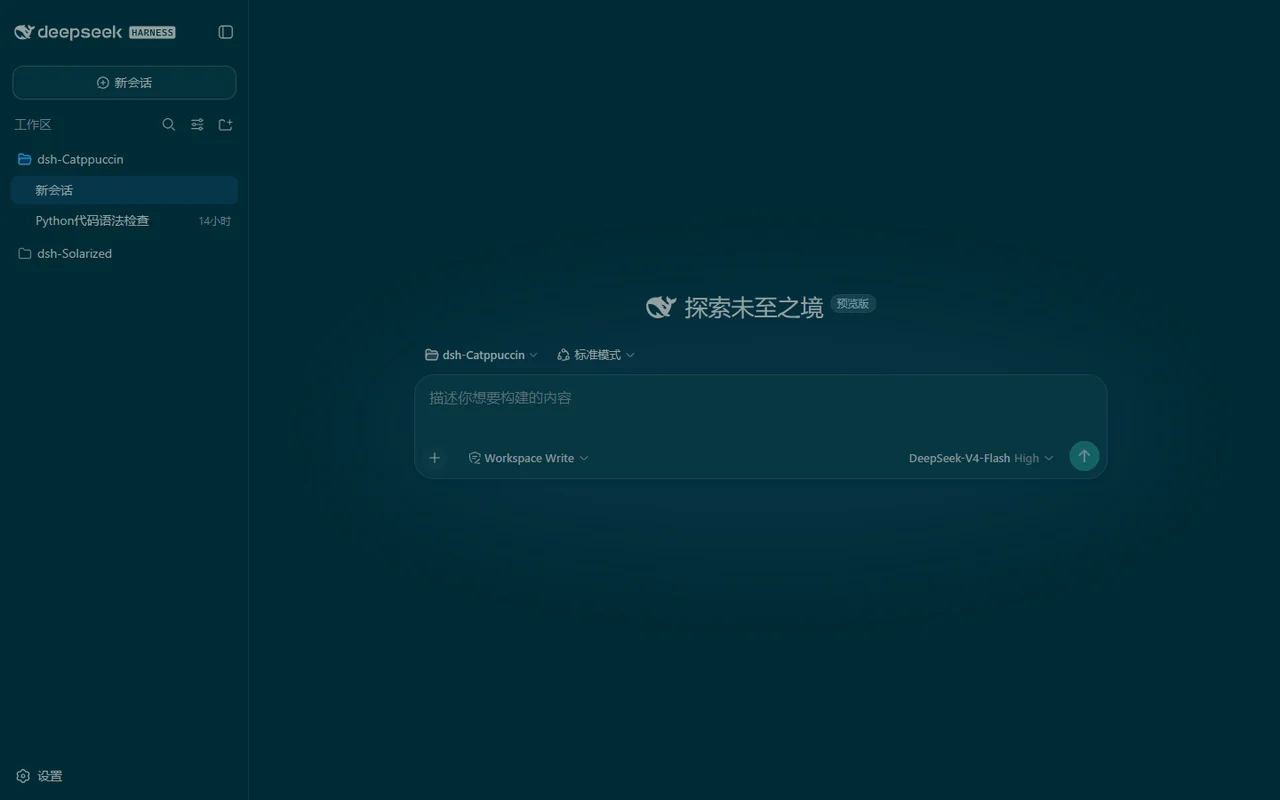Viewport: 1280px width, 800px height.
Task: Click the 工作区 section label
Action: (33, 125)
